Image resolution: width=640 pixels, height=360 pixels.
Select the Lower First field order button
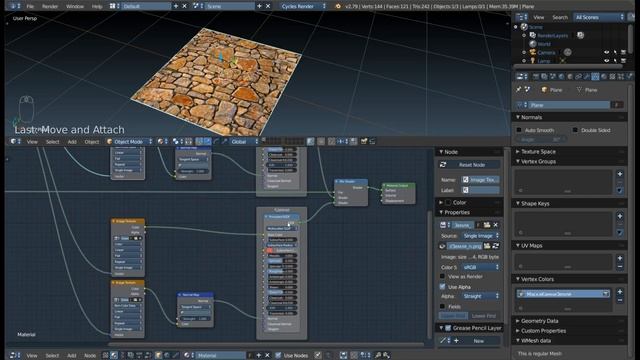coord(484,316)
